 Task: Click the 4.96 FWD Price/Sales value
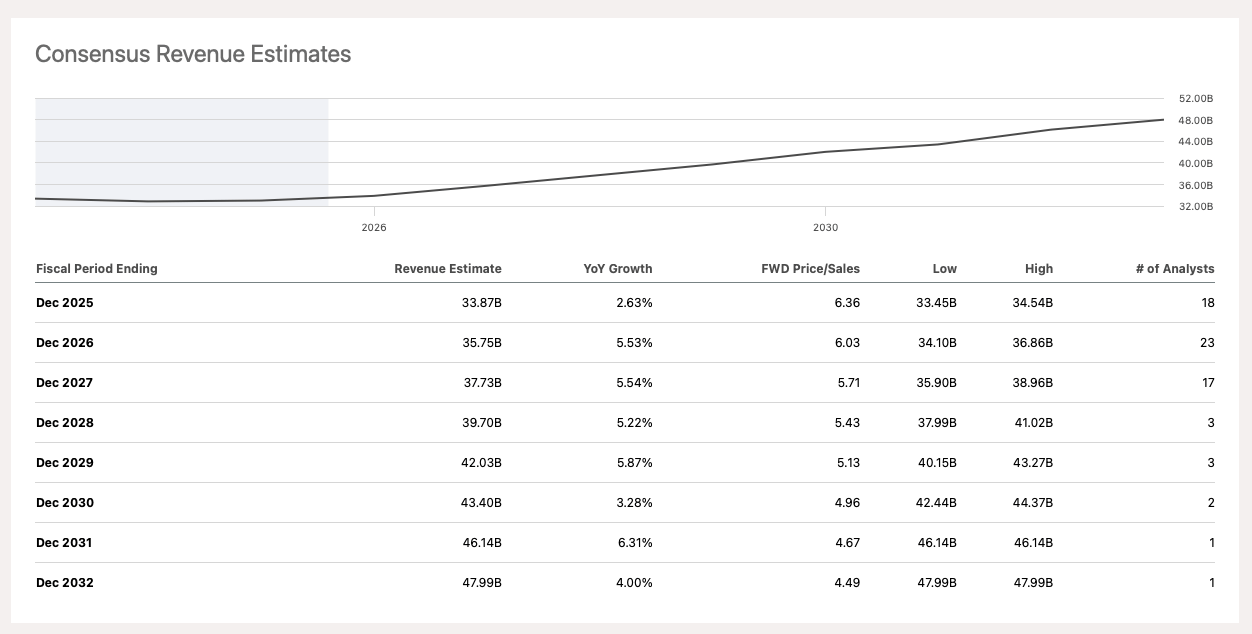[846, 503]
